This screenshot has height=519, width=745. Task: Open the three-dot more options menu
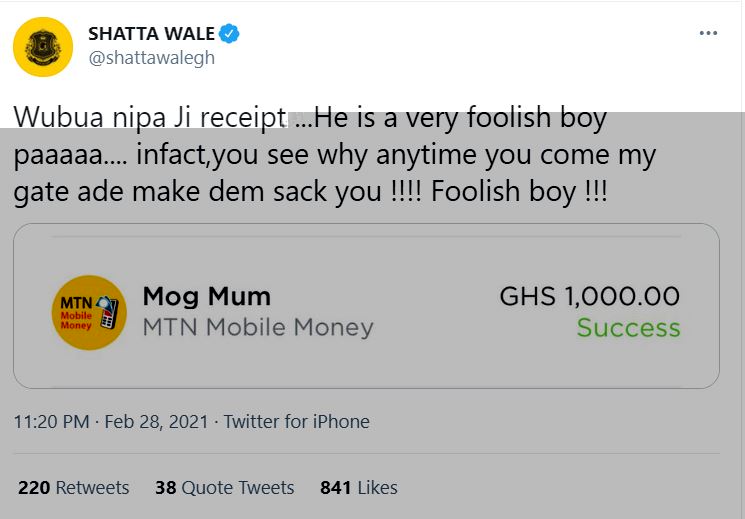708,33
